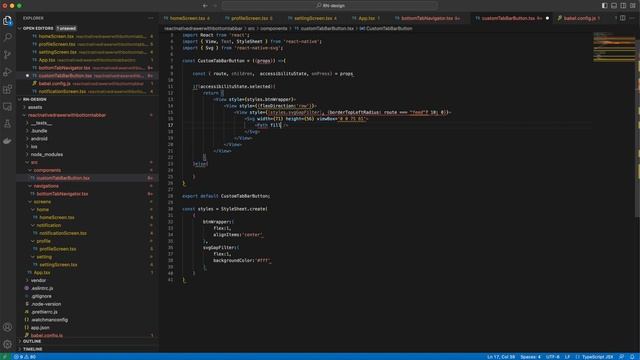Click UTF-8 encoding in status bar
Viewport: 640px width, 360px height.
(x=553, y=357)
